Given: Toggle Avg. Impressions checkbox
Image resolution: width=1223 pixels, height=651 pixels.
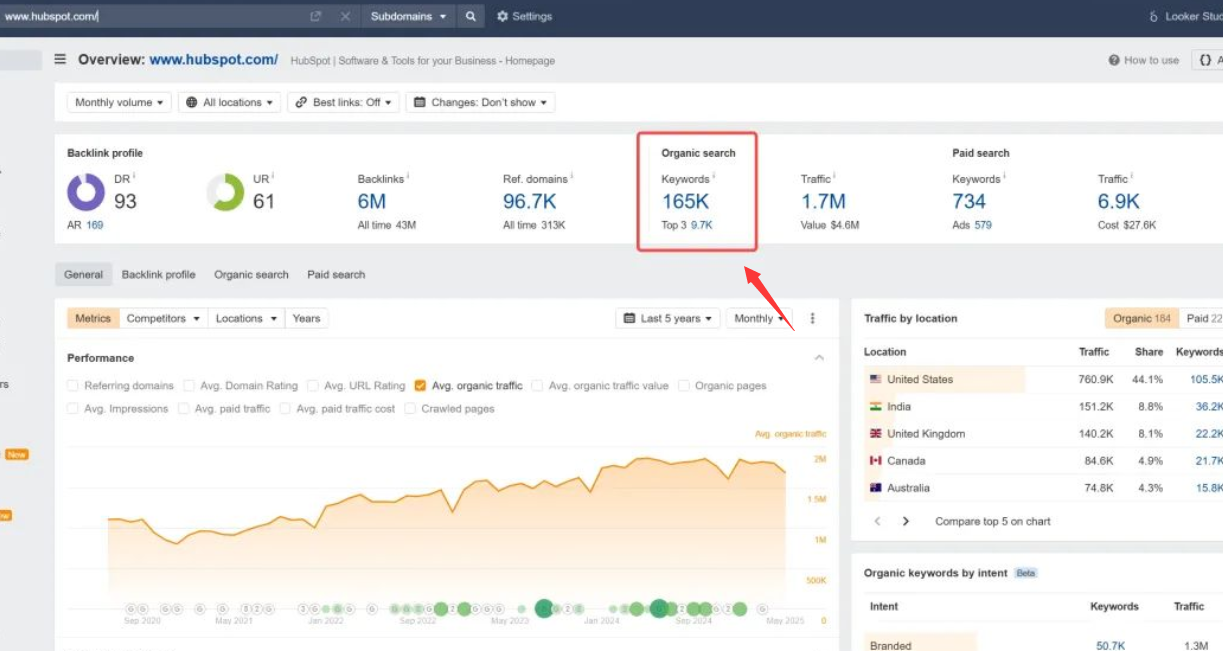Looking at the screenshot, I should pos(73,408).
